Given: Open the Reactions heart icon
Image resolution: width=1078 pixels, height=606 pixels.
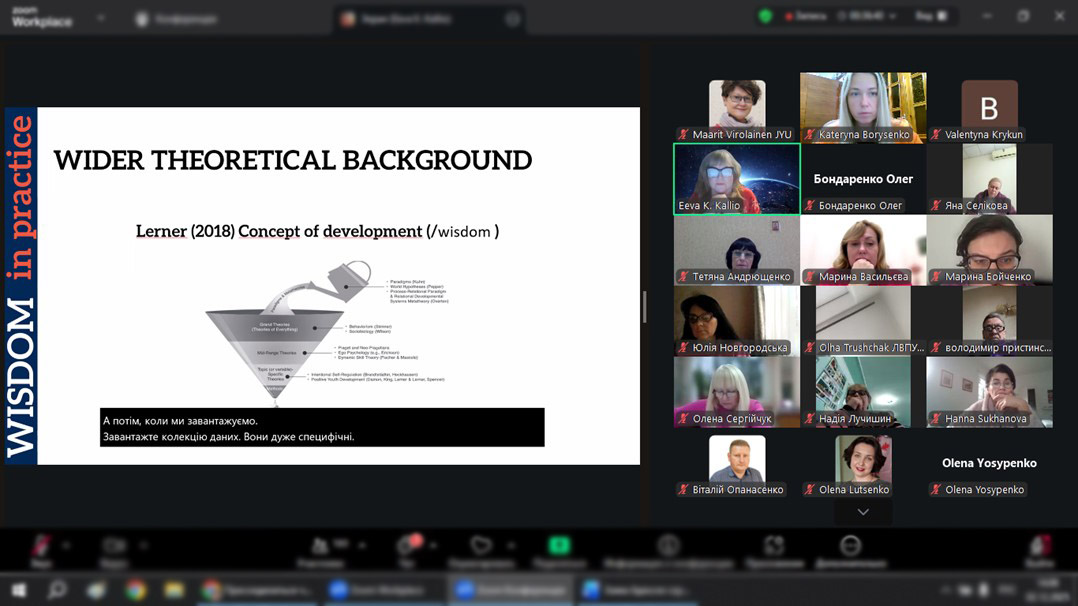Looking at the screenshot, I should 482,547.
